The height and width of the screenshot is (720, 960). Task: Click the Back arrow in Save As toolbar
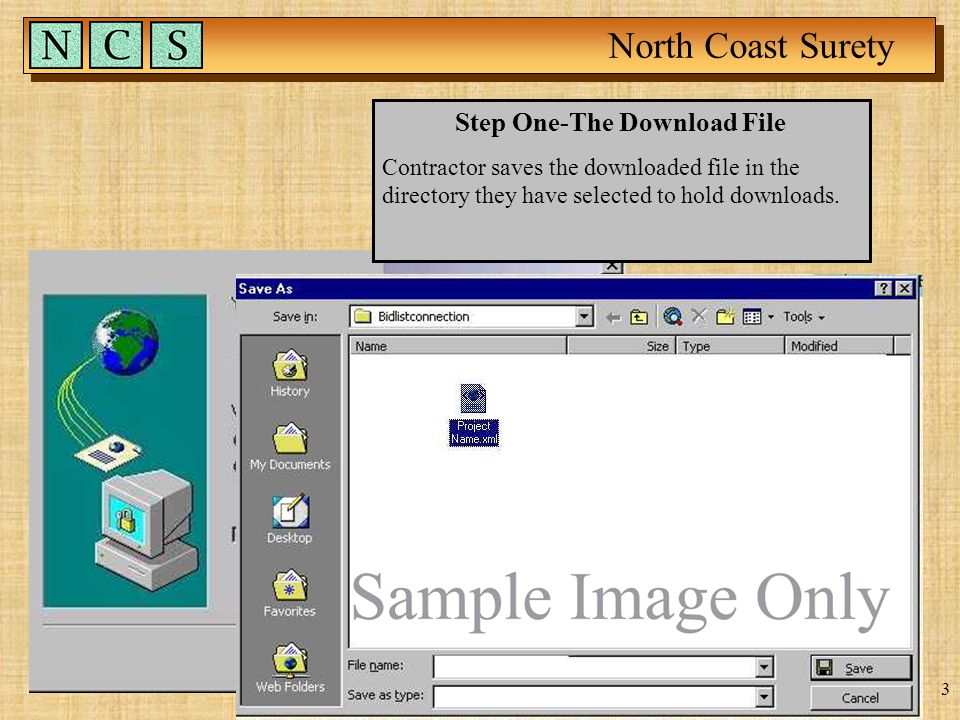(x=613, y=317)
